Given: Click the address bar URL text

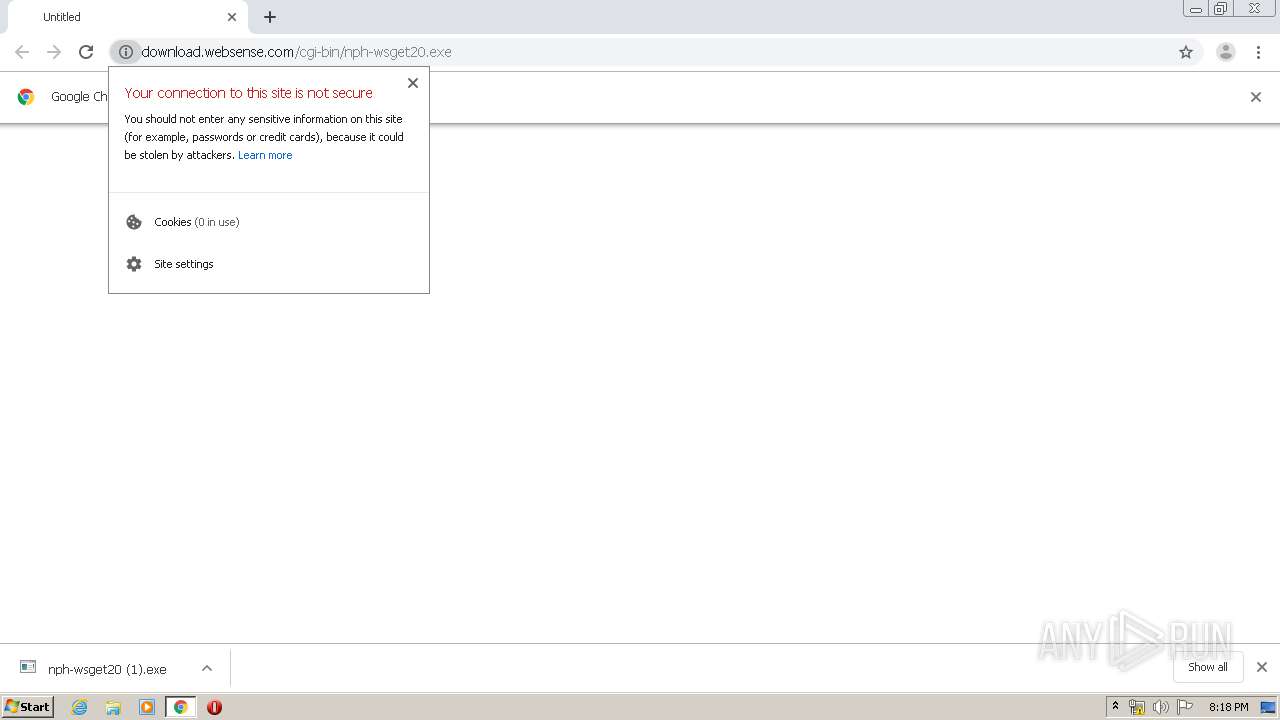Looking at the screenshot, I should pos(296,52).
